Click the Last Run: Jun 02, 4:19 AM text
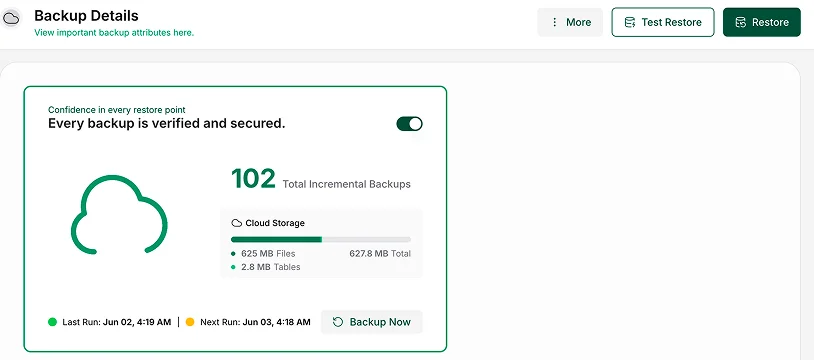Viewport: 814px width, 360px height. (116, 322)
